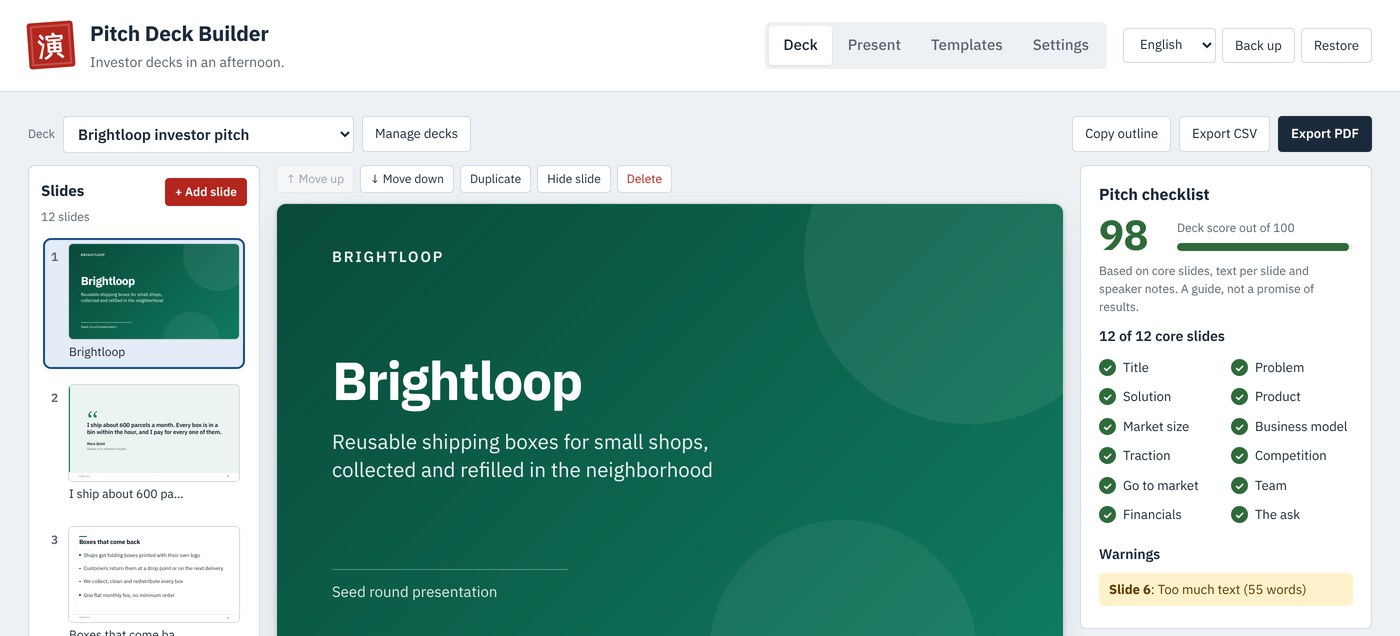Click the Deck score out of 100 label
The image size is (1400, 636).
[x=1235, y=228]
